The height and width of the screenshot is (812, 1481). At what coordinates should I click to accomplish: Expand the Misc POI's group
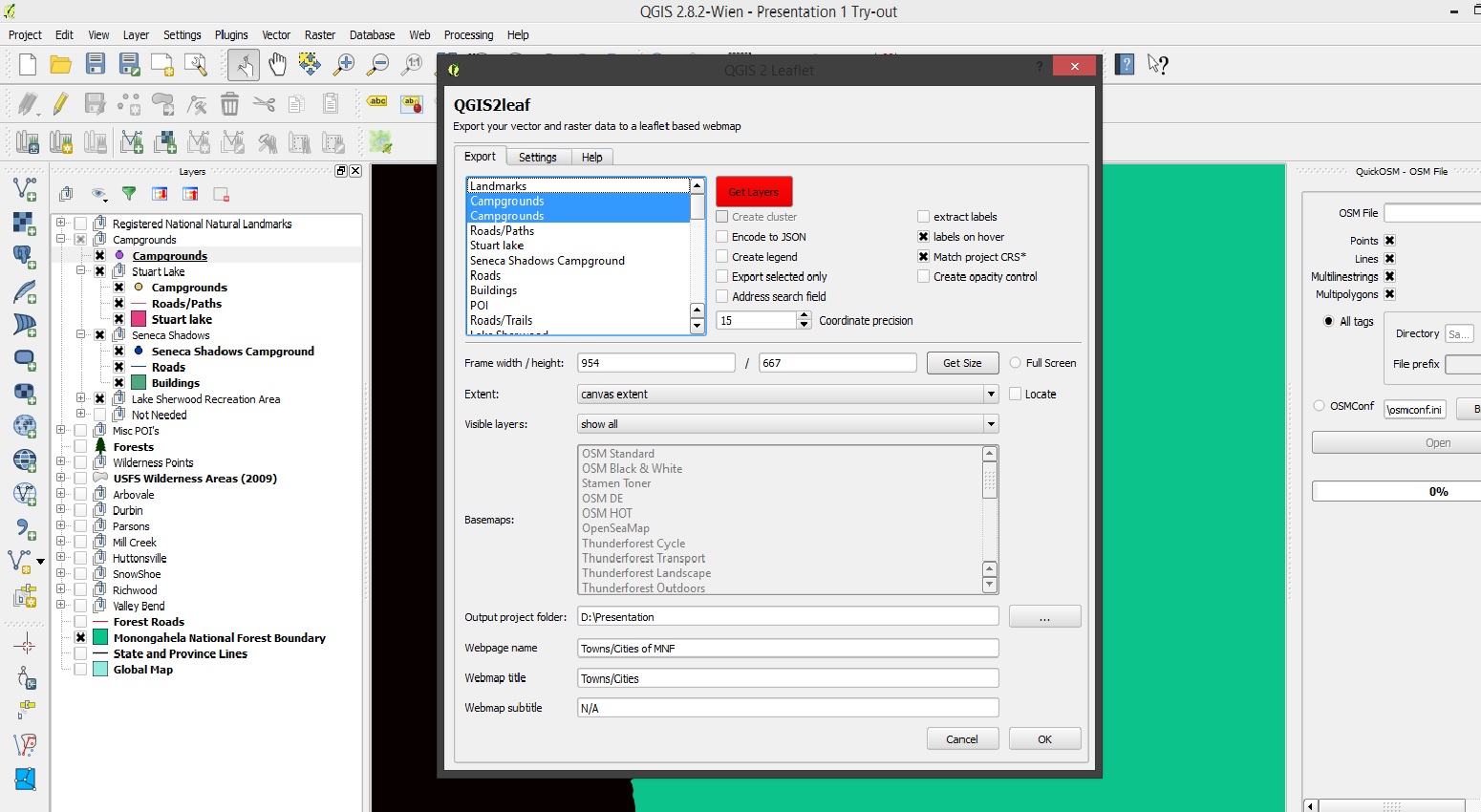click(x=61, y=431)
